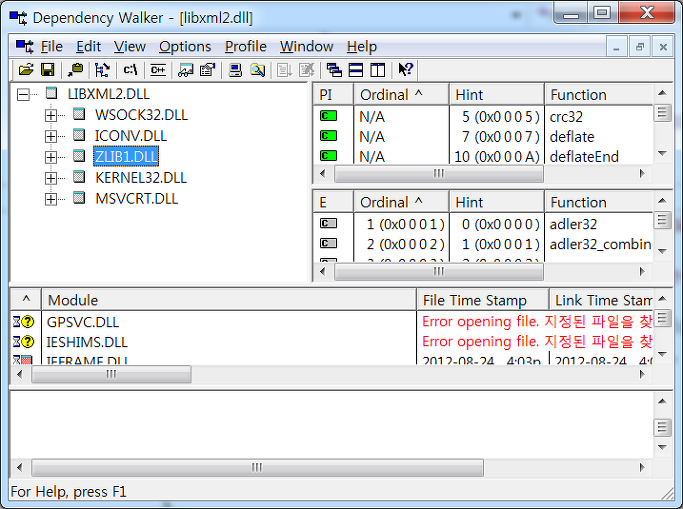This screenshot has height=509, width=683.
Task: Click the Open file toolbar icon
Action: [x=26, y=70]
